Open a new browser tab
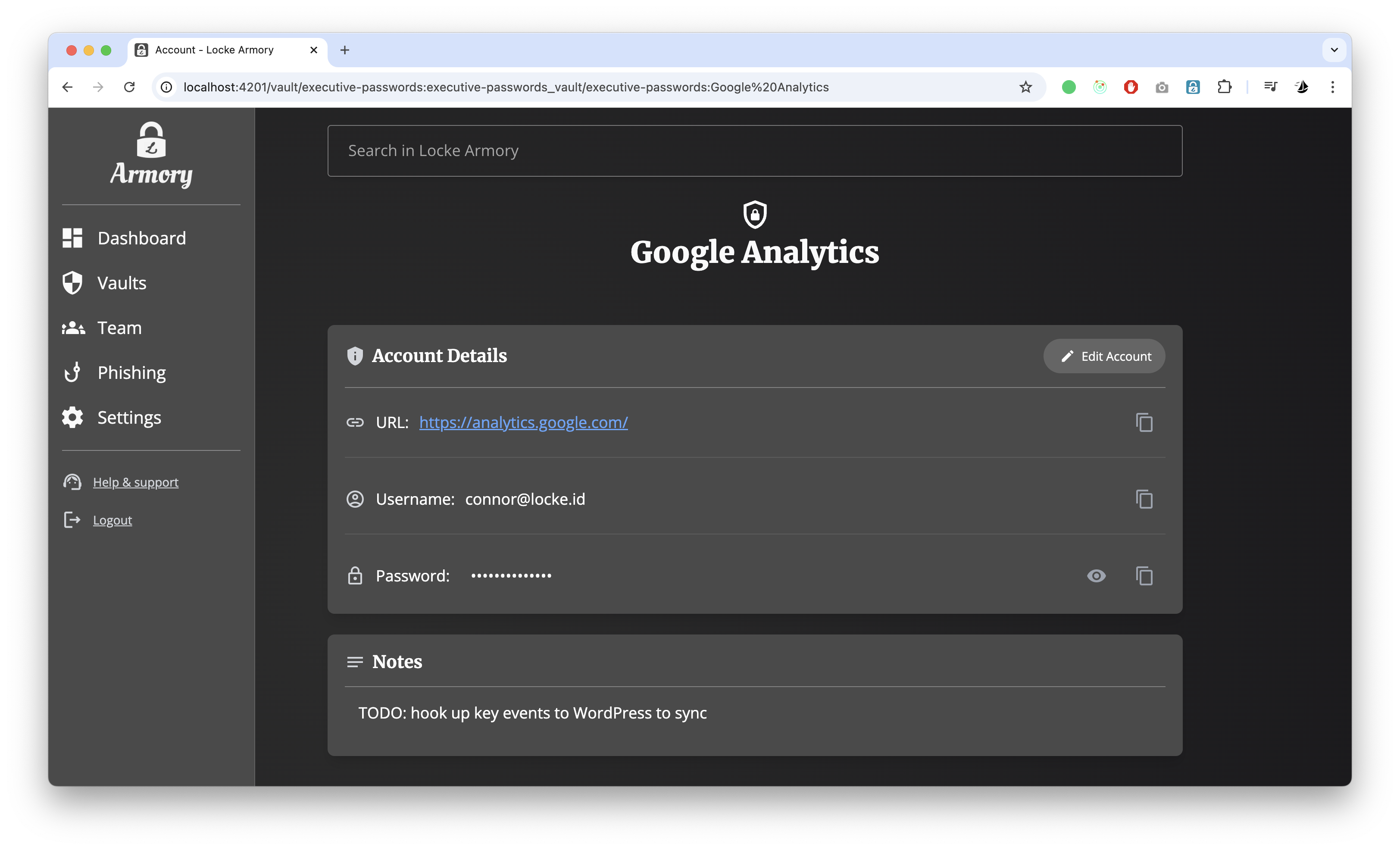The image size is (1400, 850). coord(344,50)
